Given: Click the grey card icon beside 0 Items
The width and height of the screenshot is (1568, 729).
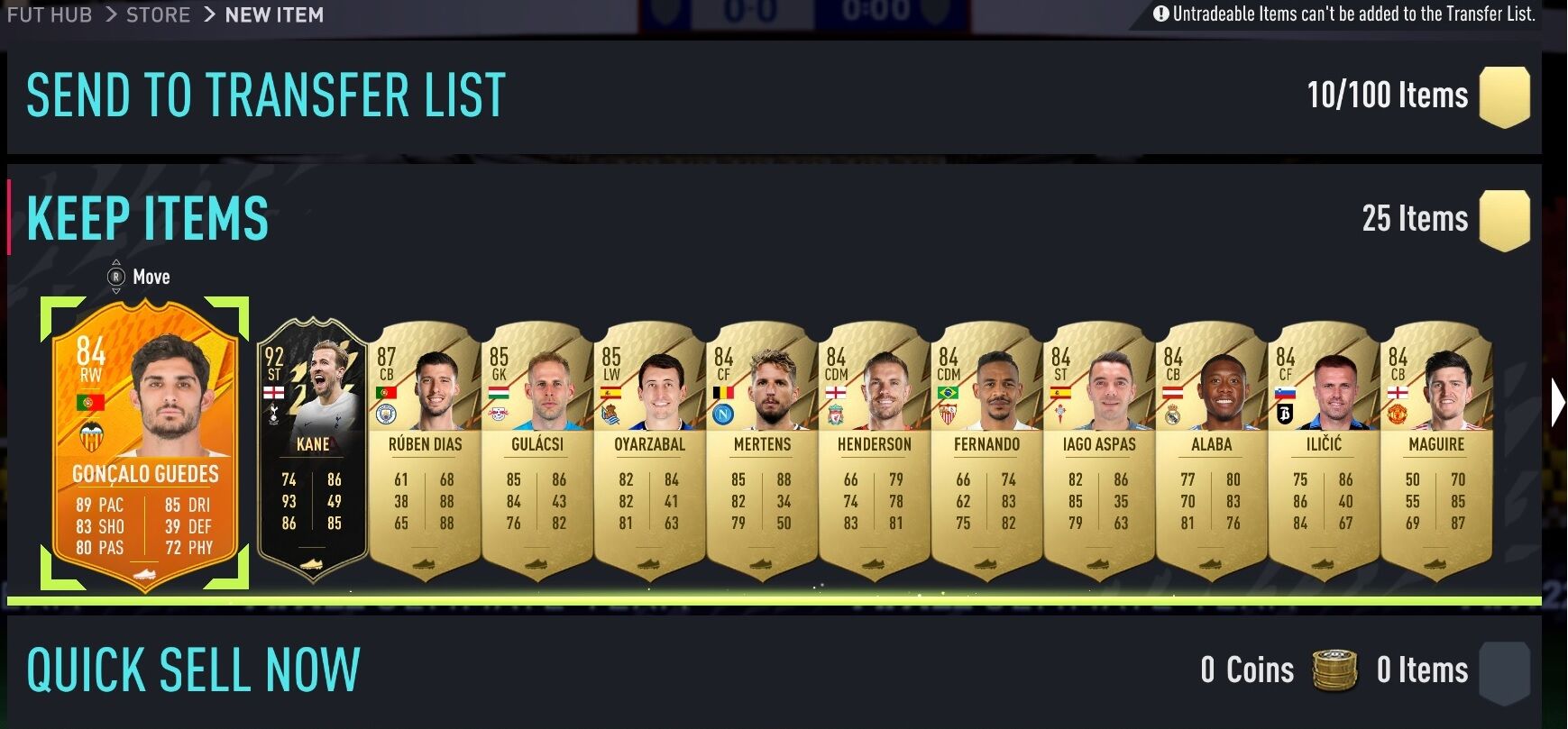Looking at the screenshot, I should click(x=1504, y=673).
